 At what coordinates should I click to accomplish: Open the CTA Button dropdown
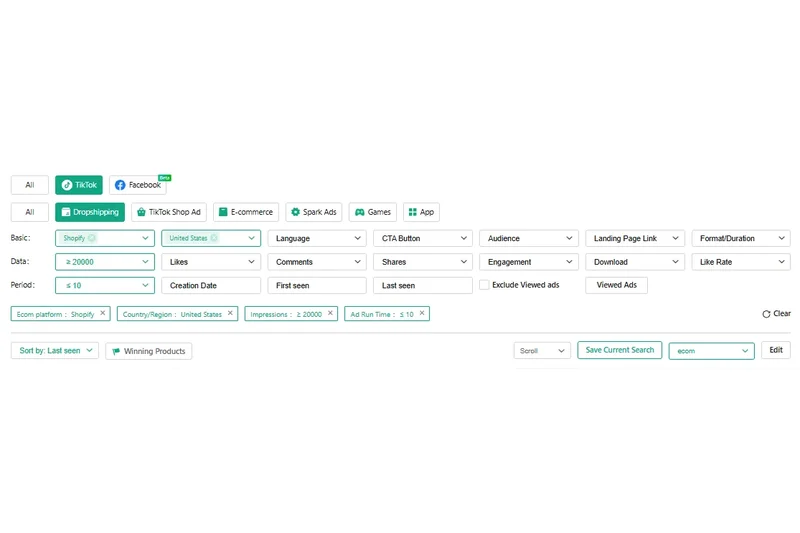tap(422, 239)
